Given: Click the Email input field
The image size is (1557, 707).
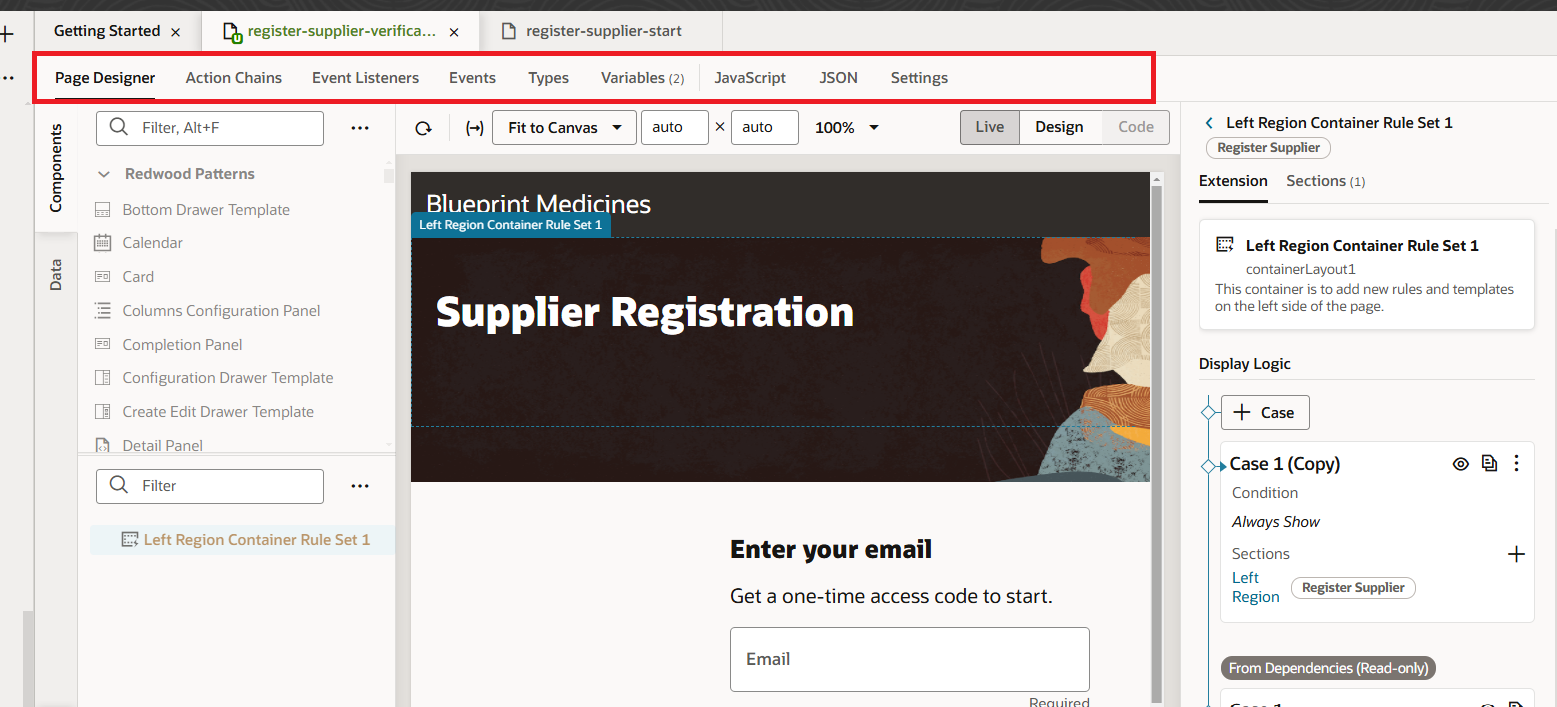Looking at the screenshot, I should [908, 659].
